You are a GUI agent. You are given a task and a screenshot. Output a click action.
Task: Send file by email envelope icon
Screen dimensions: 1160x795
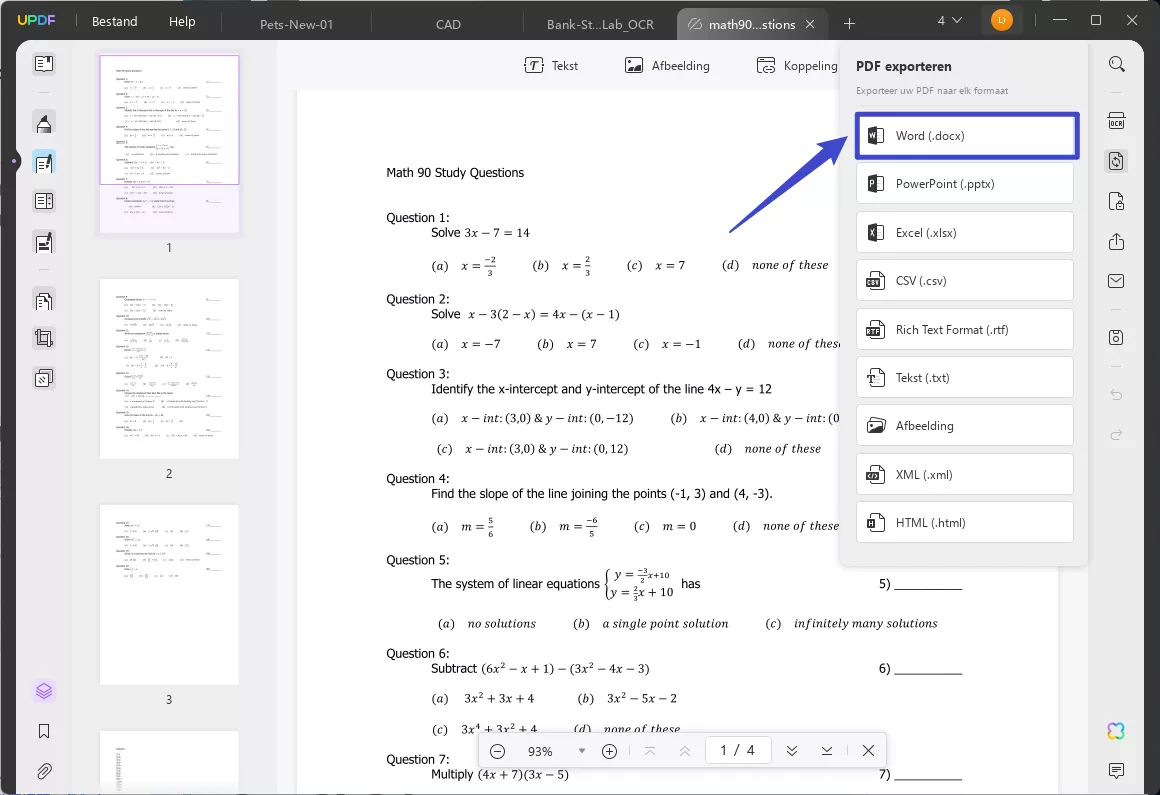(x=1116, y=281)
